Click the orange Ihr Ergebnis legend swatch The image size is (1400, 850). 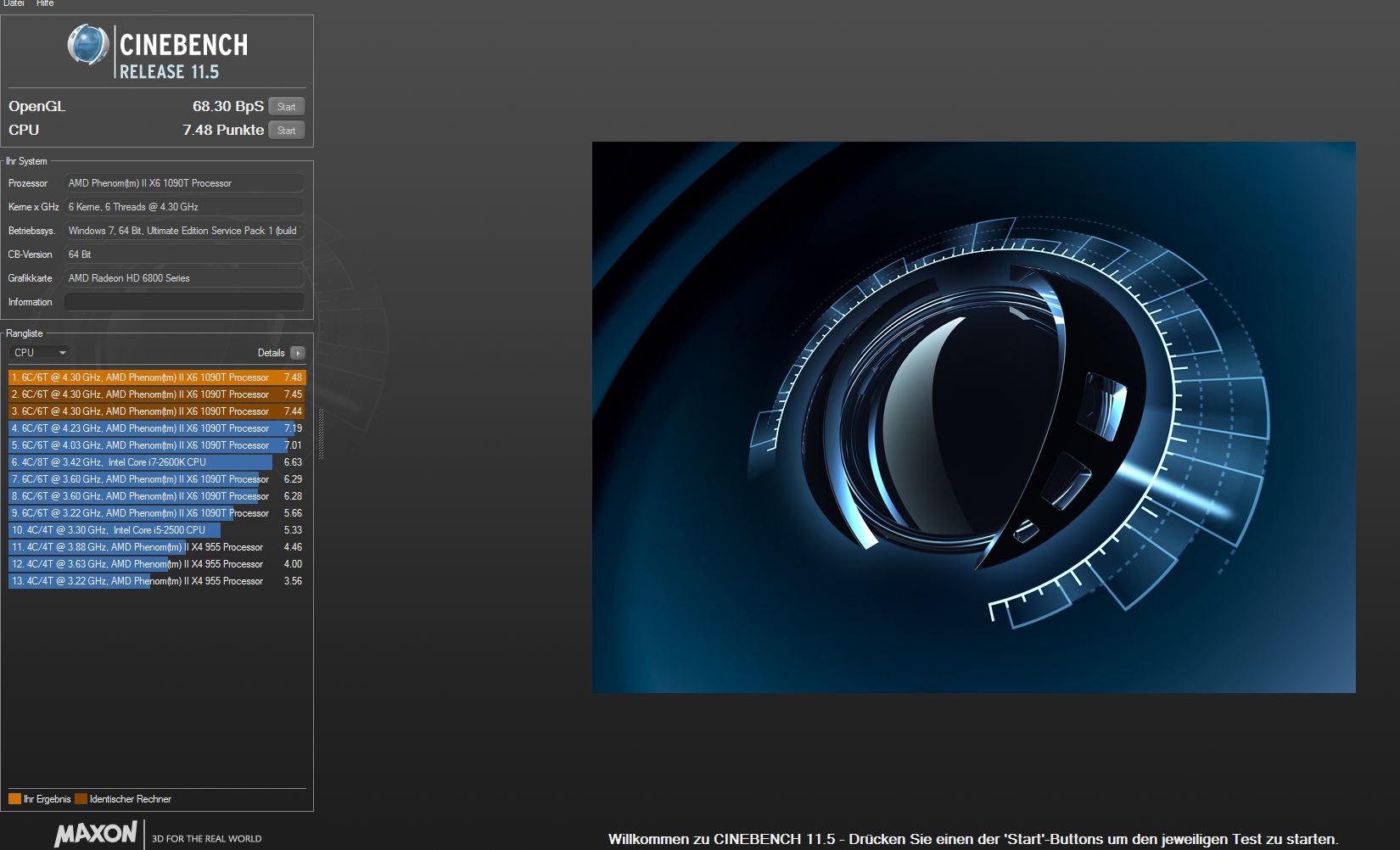(x=14, y=799)
